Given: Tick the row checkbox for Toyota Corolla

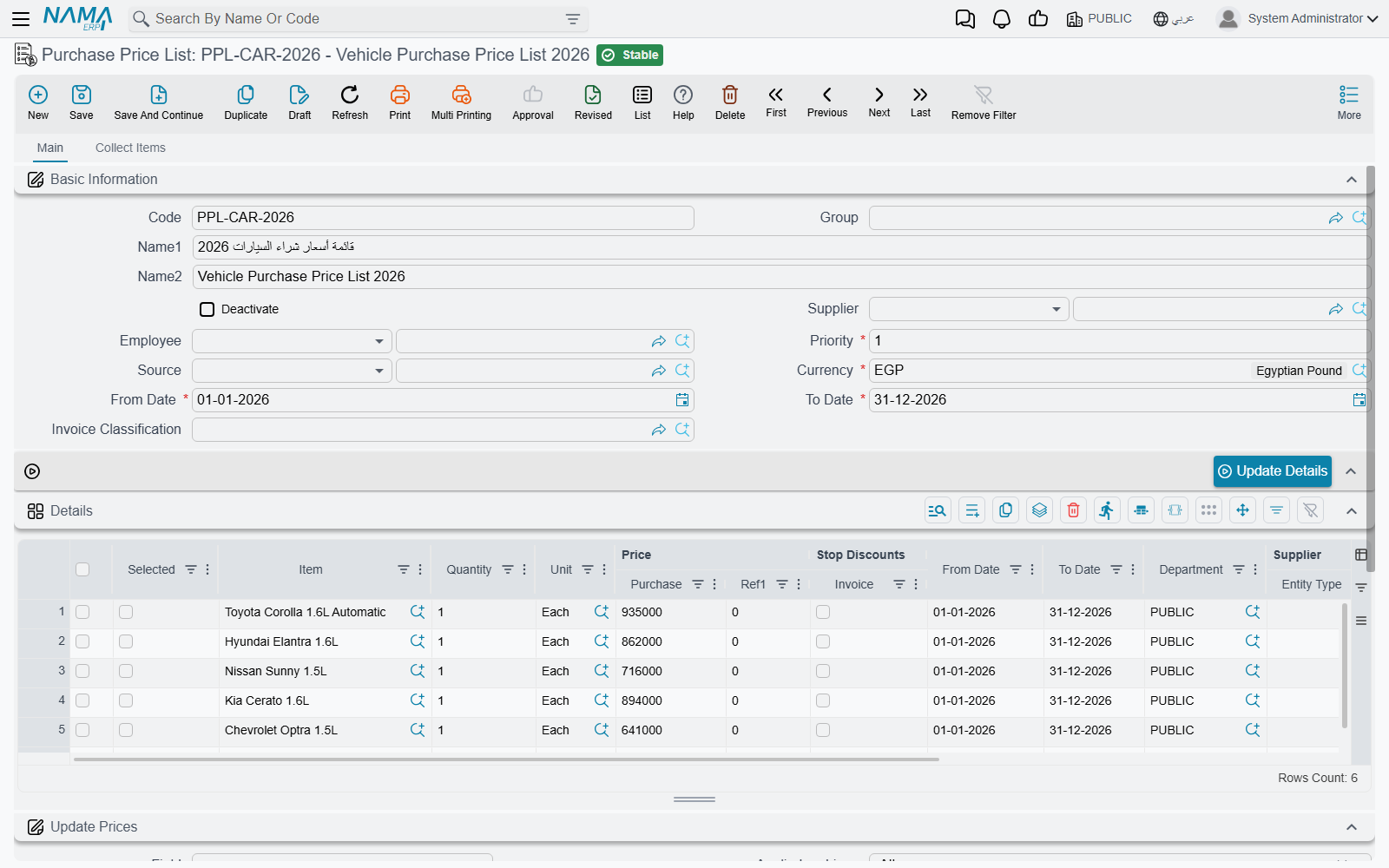Looking at the screenshot, I should click(82, 612).
